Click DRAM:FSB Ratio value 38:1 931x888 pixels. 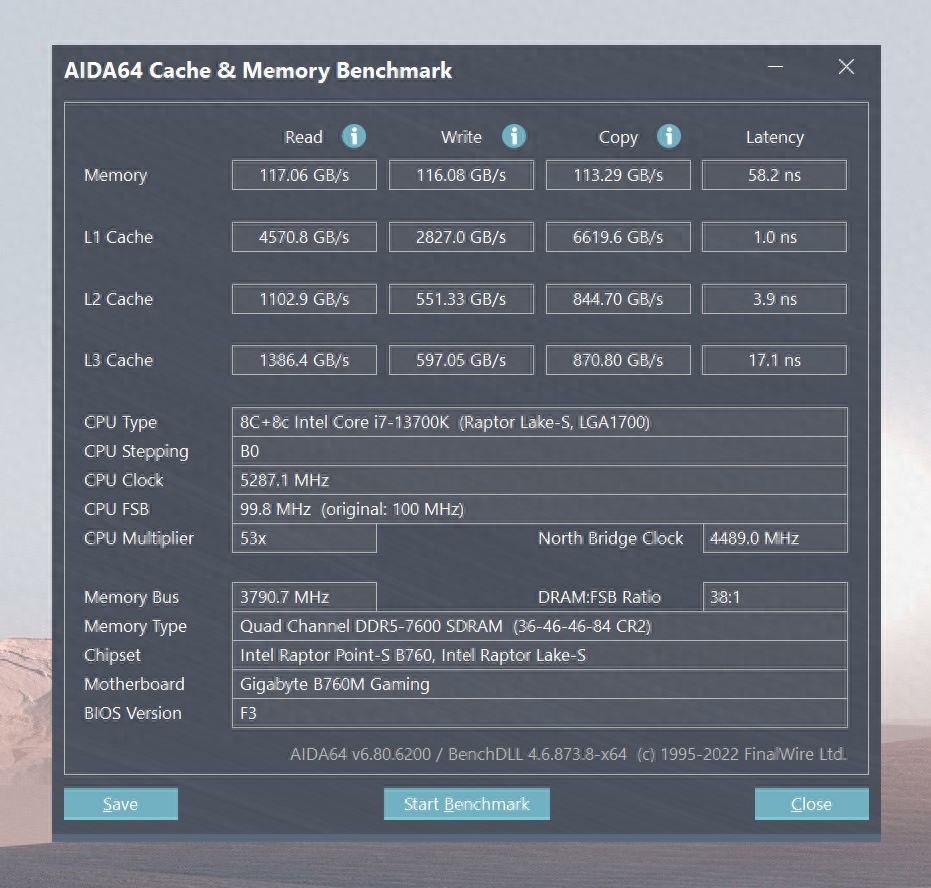coord(775,597)
